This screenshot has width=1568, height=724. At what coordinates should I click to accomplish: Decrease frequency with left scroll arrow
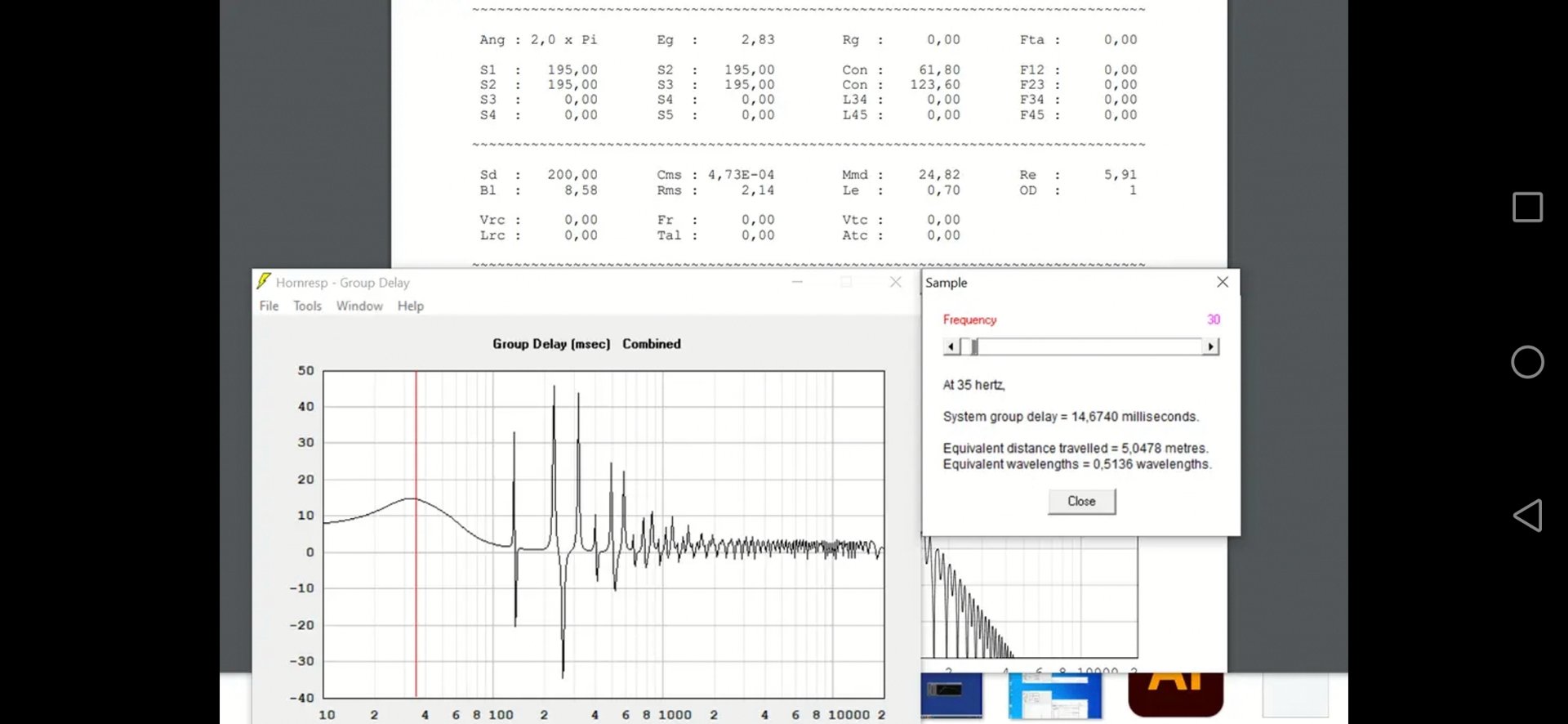tap(951, 346)
